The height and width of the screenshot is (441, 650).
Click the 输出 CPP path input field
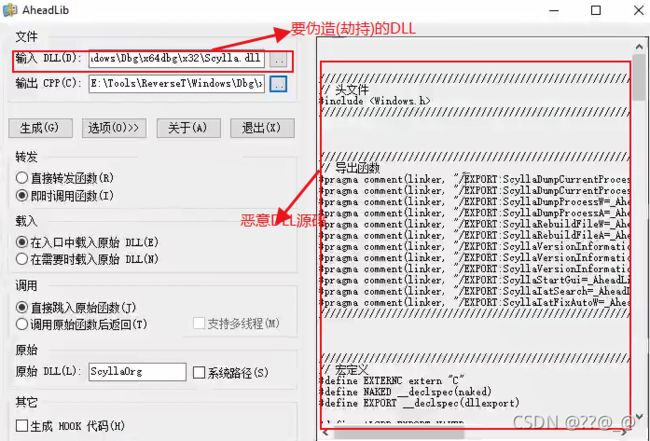tap(177, 84)
